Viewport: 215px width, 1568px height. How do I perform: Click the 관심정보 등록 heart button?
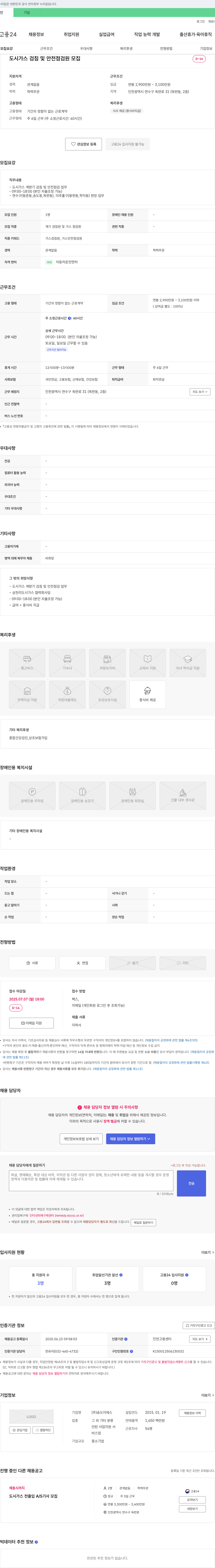tap(84, 144)
